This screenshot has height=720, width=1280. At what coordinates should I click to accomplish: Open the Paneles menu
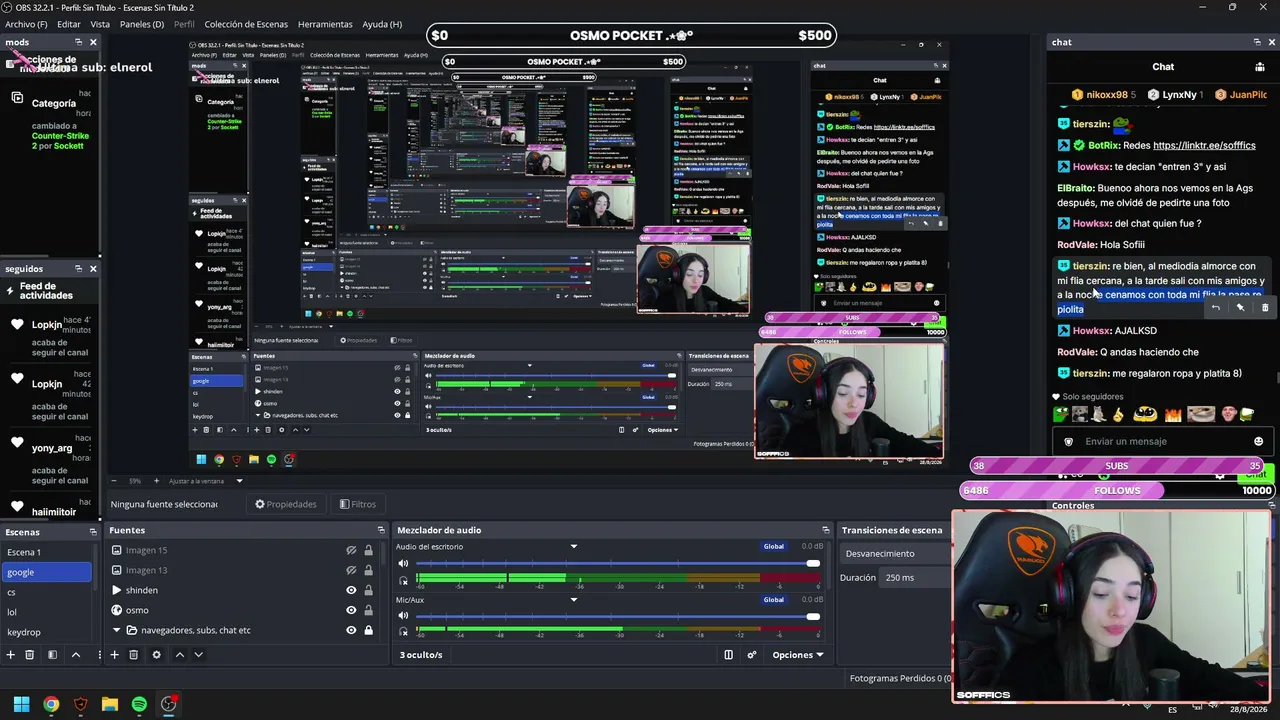point(142,24)
